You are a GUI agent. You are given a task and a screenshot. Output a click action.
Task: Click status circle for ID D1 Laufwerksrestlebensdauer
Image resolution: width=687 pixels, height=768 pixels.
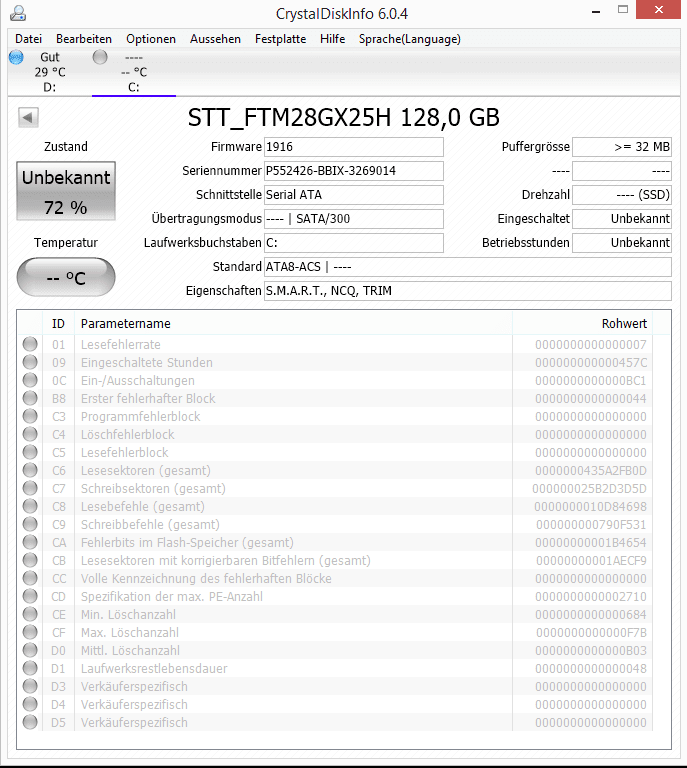click(30, 668)
